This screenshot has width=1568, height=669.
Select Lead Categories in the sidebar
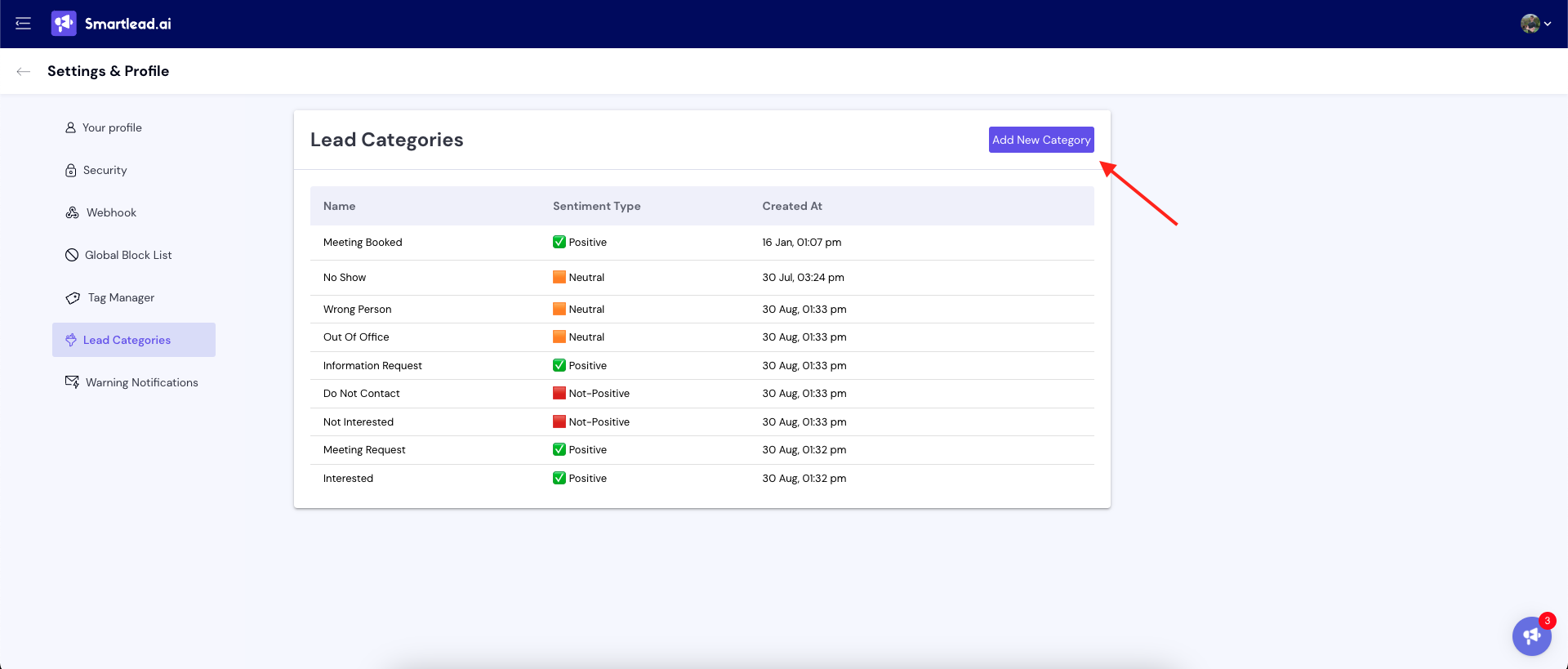coord(127,340)
